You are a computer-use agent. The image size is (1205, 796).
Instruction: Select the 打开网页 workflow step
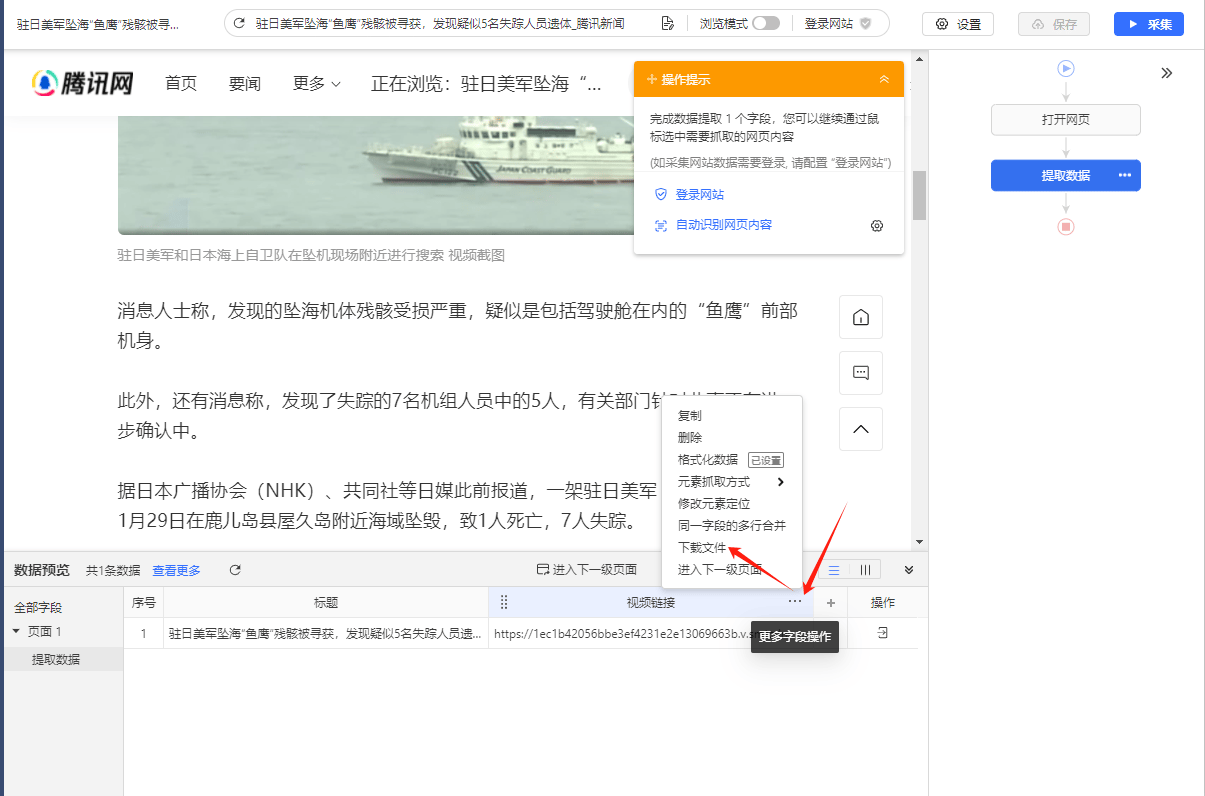pyautogui.click(x=1066, y=120)
